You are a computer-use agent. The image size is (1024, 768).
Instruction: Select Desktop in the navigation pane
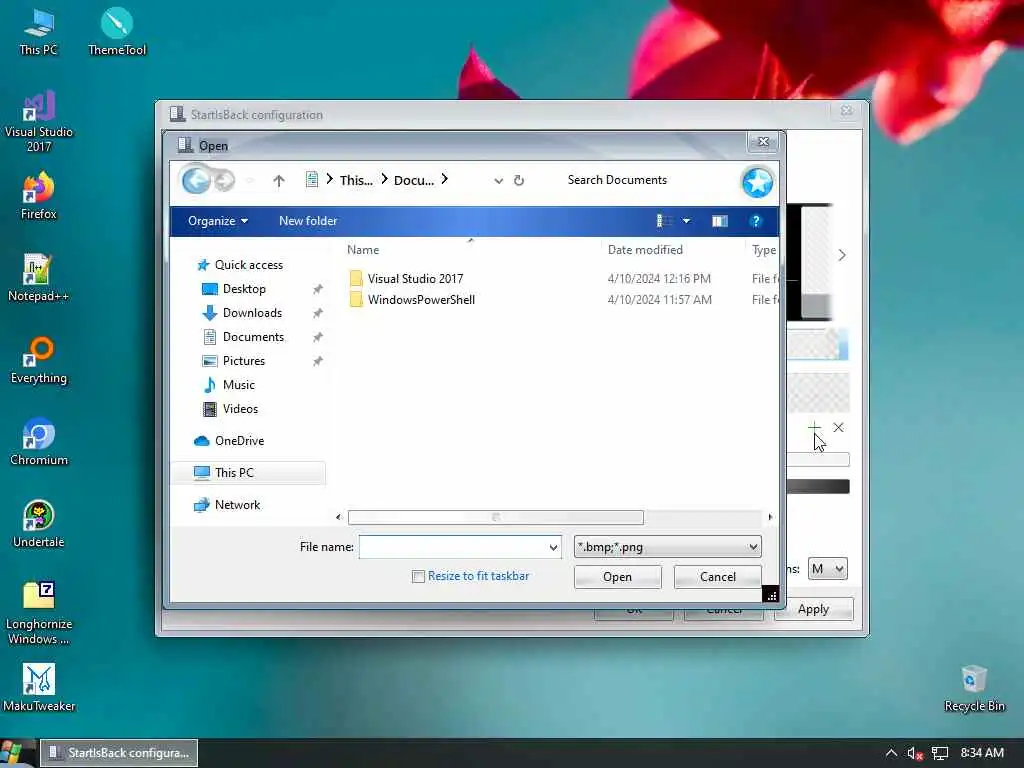234,289
